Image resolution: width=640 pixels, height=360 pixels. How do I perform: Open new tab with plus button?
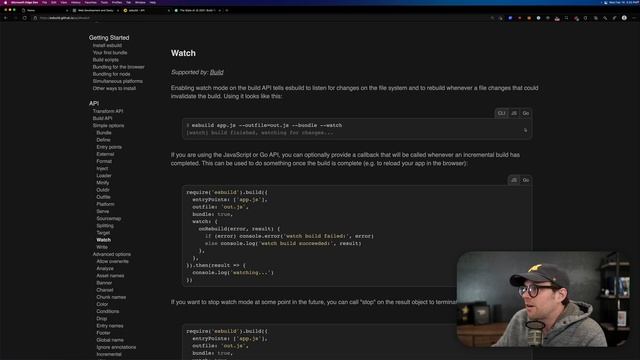tap(227, 10)
